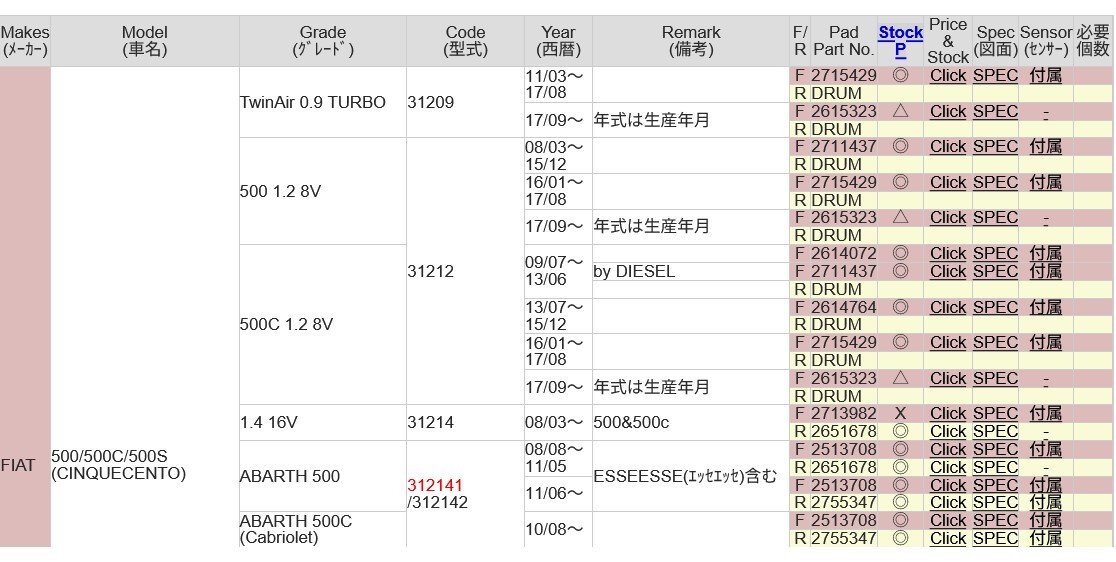1116x562 pixels.
Task: Open SPEC link for 1.4 16V rear pad 2651678
Action: [995, 432]
